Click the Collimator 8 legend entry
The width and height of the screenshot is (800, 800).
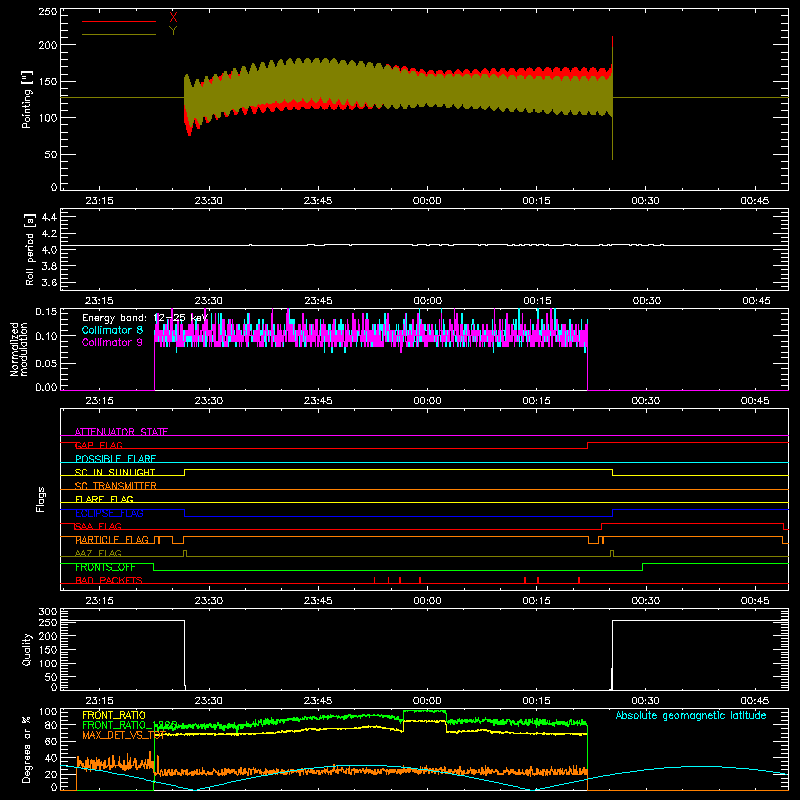(x=112, y=330)
